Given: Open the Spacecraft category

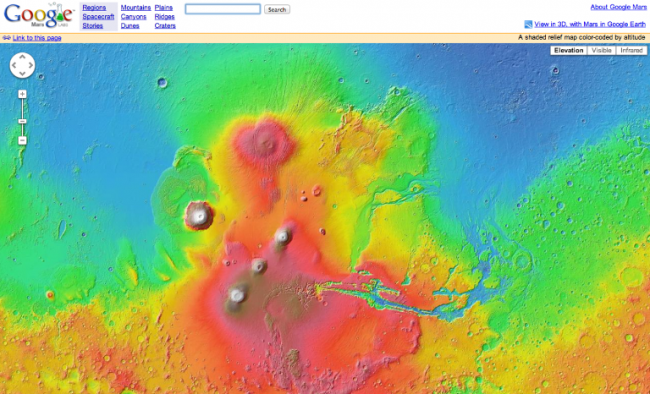Looking at the screenshot, I should point(98,17).
